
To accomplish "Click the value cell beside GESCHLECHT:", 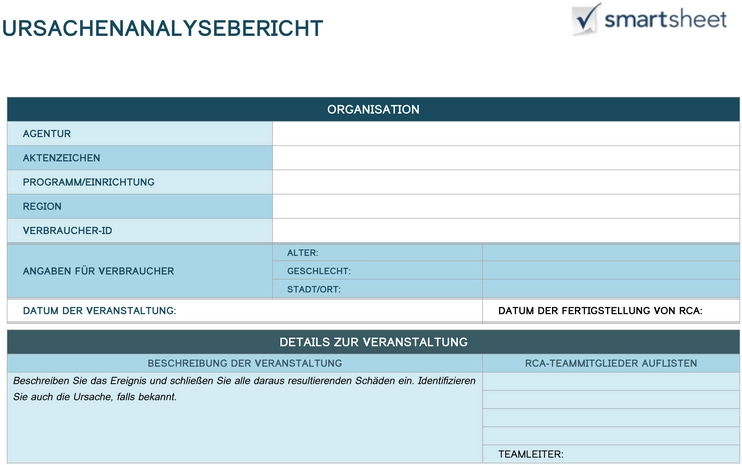I will coord(611,271).
